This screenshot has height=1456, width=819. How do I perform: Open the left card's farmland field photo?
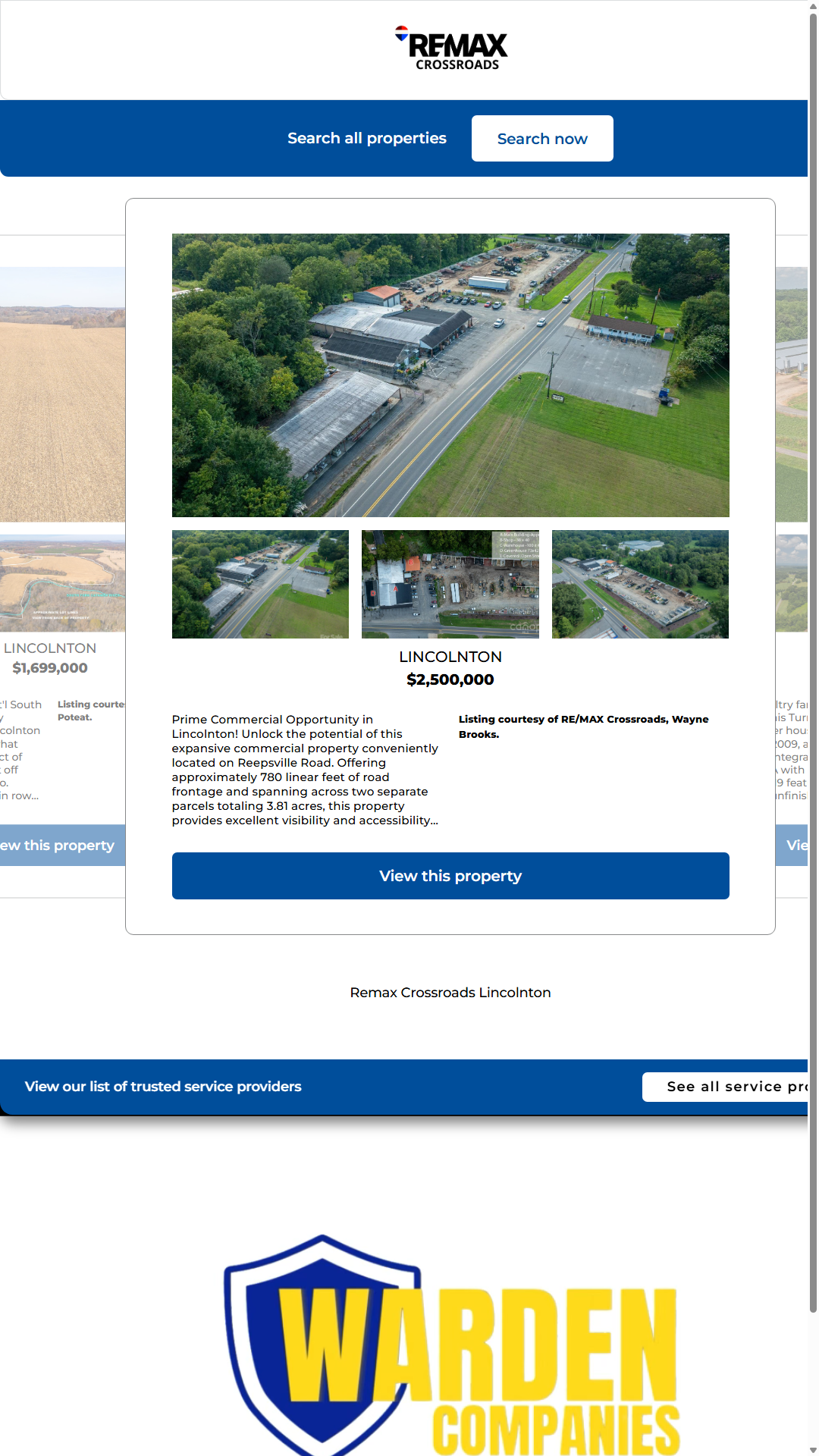click(62, 394)
